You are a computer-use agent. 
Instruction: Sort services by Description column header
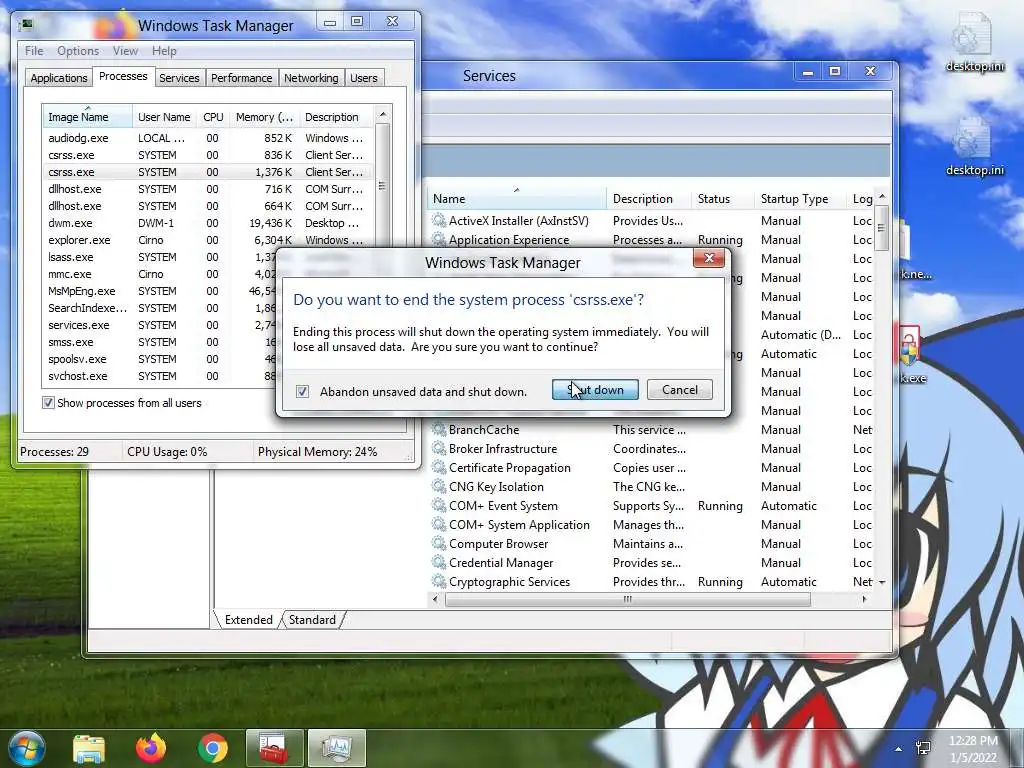[649, 199]
